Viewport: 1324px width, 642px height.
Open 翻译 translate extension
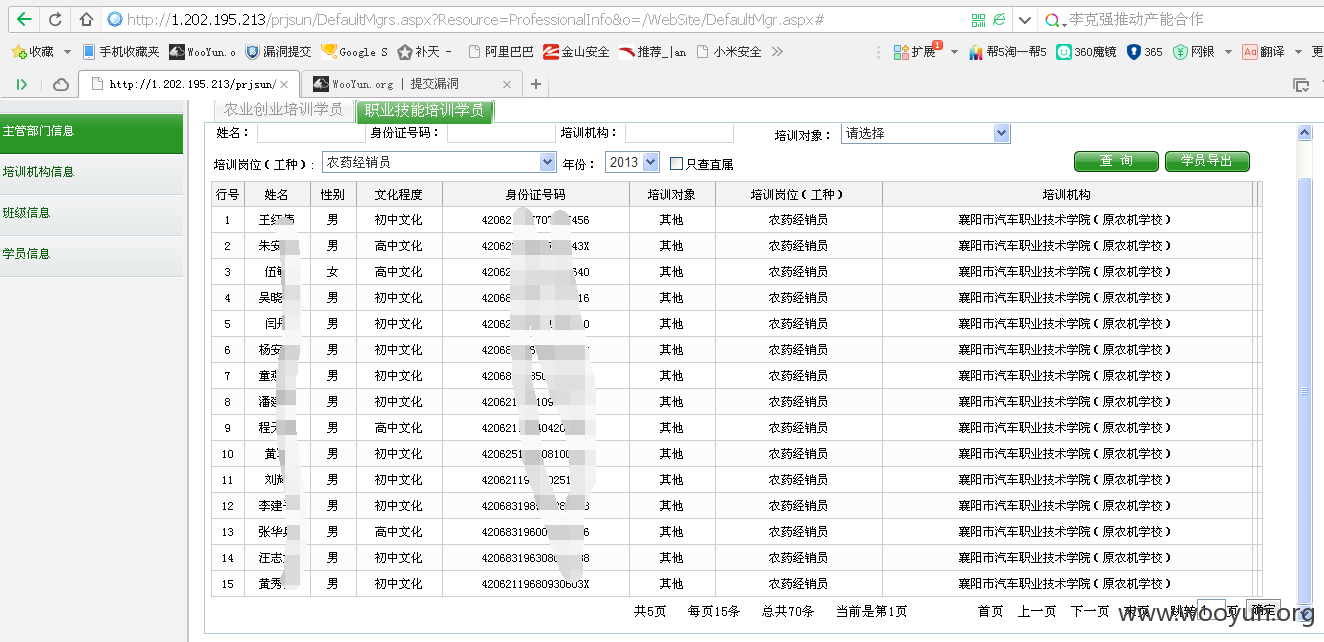pos(1263,51)
